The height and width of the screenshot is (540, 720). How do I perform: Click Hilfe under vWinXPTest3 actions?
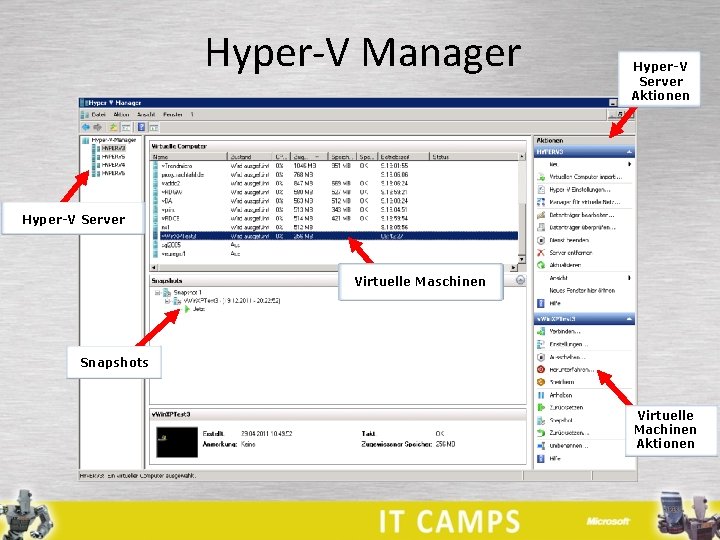pos(555,459)
